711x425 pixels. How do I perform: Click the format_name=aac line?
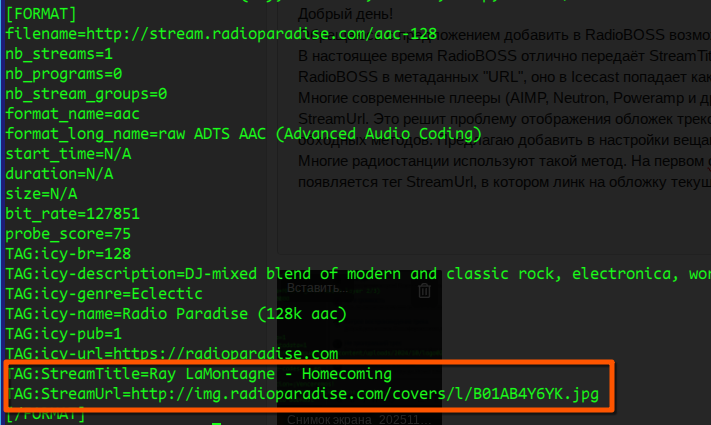click(x=68, y=114)
